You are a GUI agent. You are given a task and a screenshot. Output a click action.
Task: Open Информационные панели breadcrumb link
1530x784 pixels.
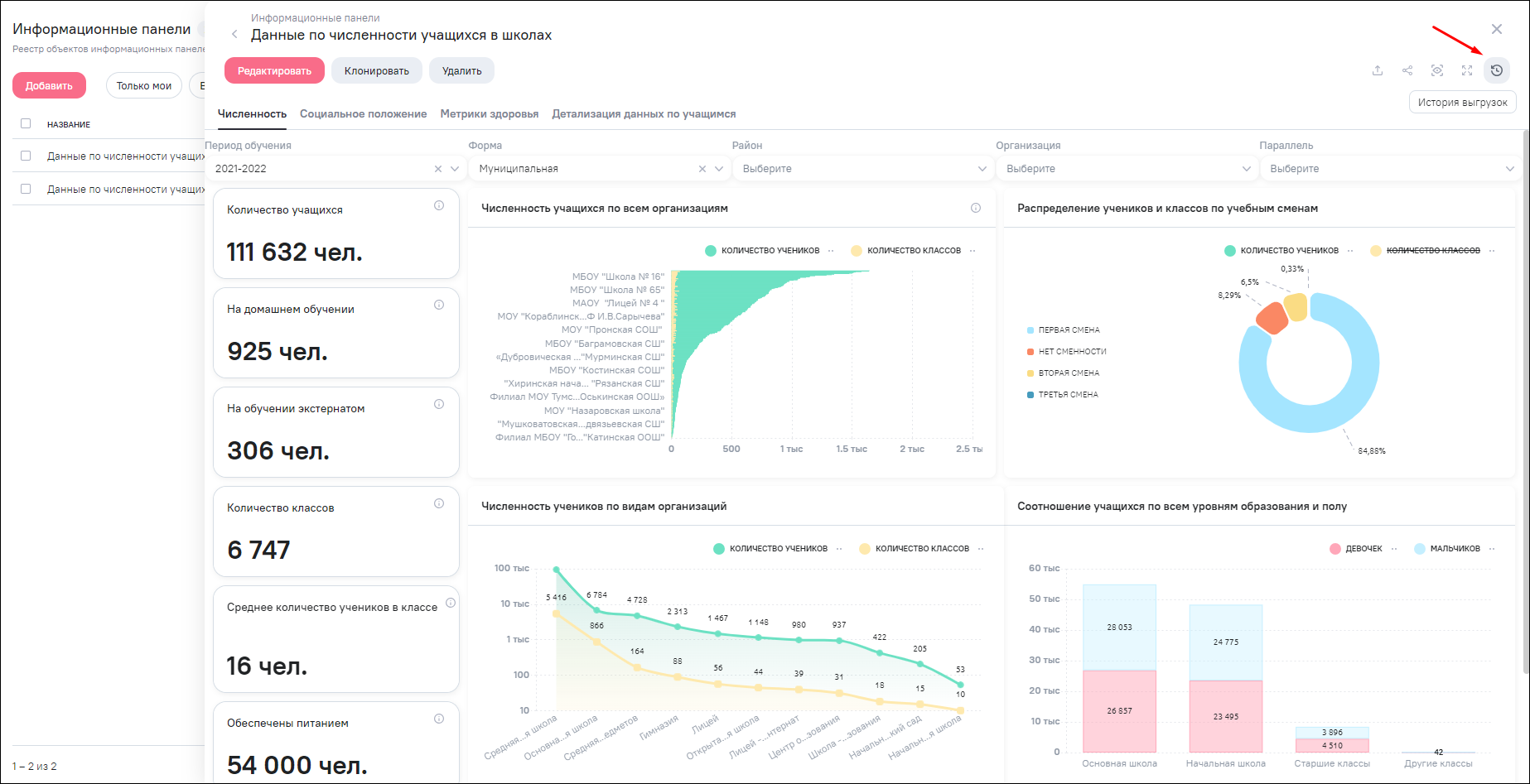[316, 17]
